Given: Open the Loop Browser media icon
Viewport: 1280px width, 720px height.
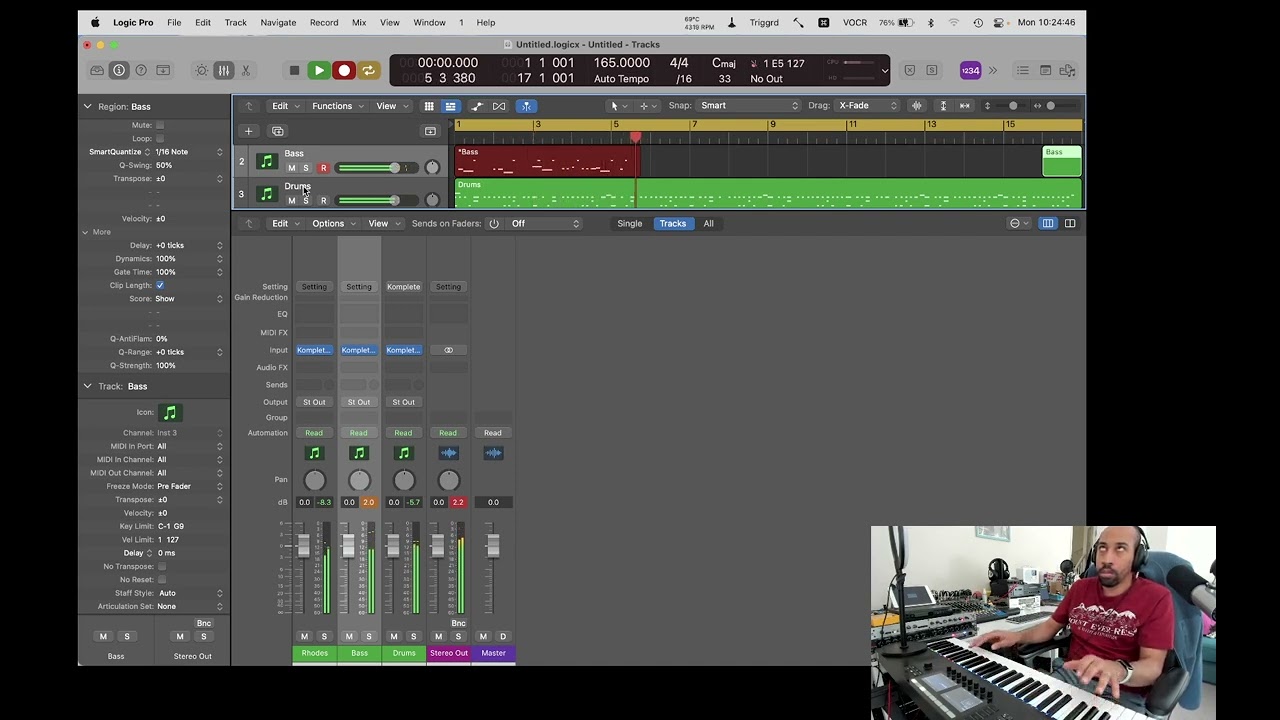Looking at the screenshot, I should [x=1067, y=70].
